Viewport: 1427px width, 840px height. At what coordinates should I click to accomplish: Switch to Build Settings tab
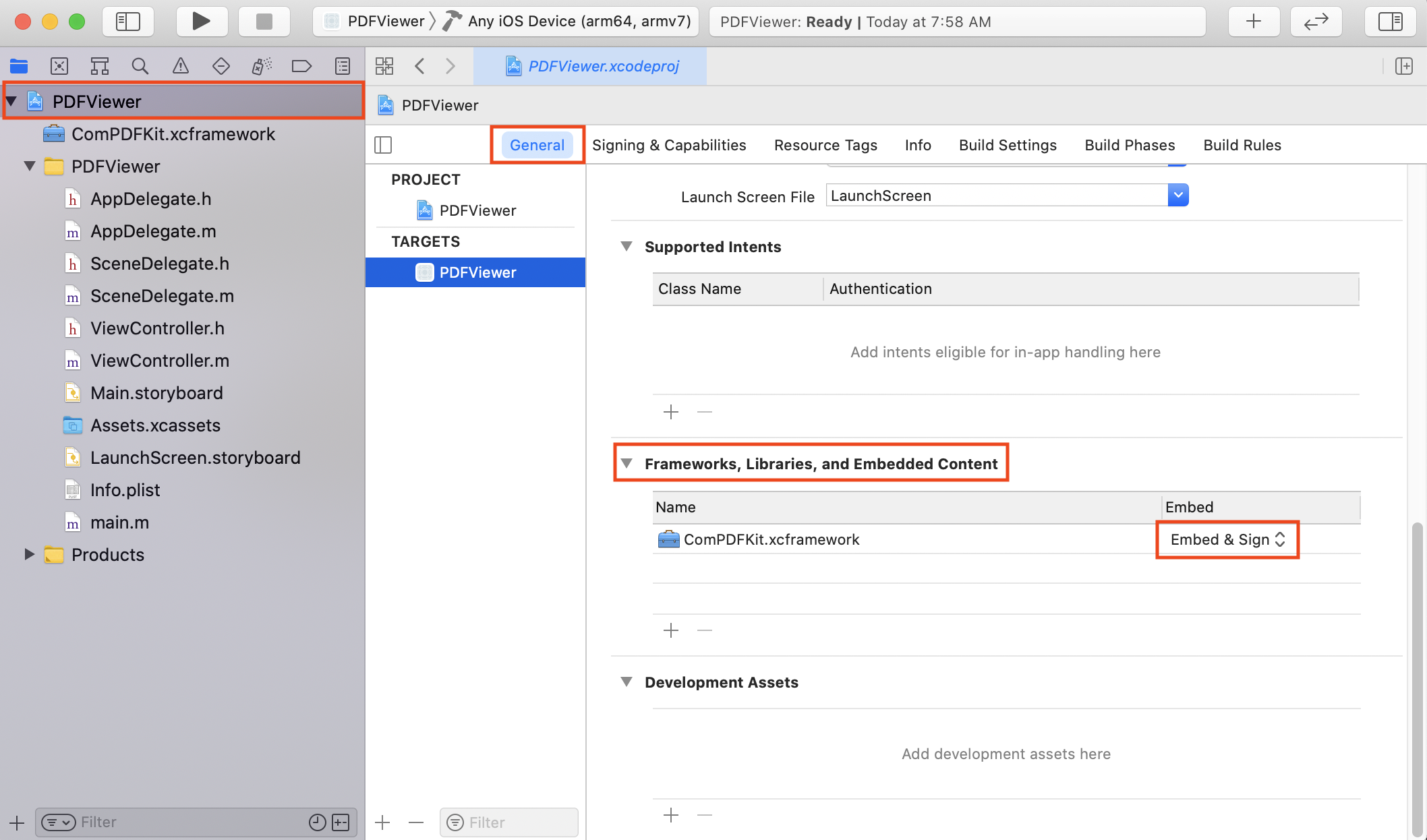click(x=1008, y=145)
